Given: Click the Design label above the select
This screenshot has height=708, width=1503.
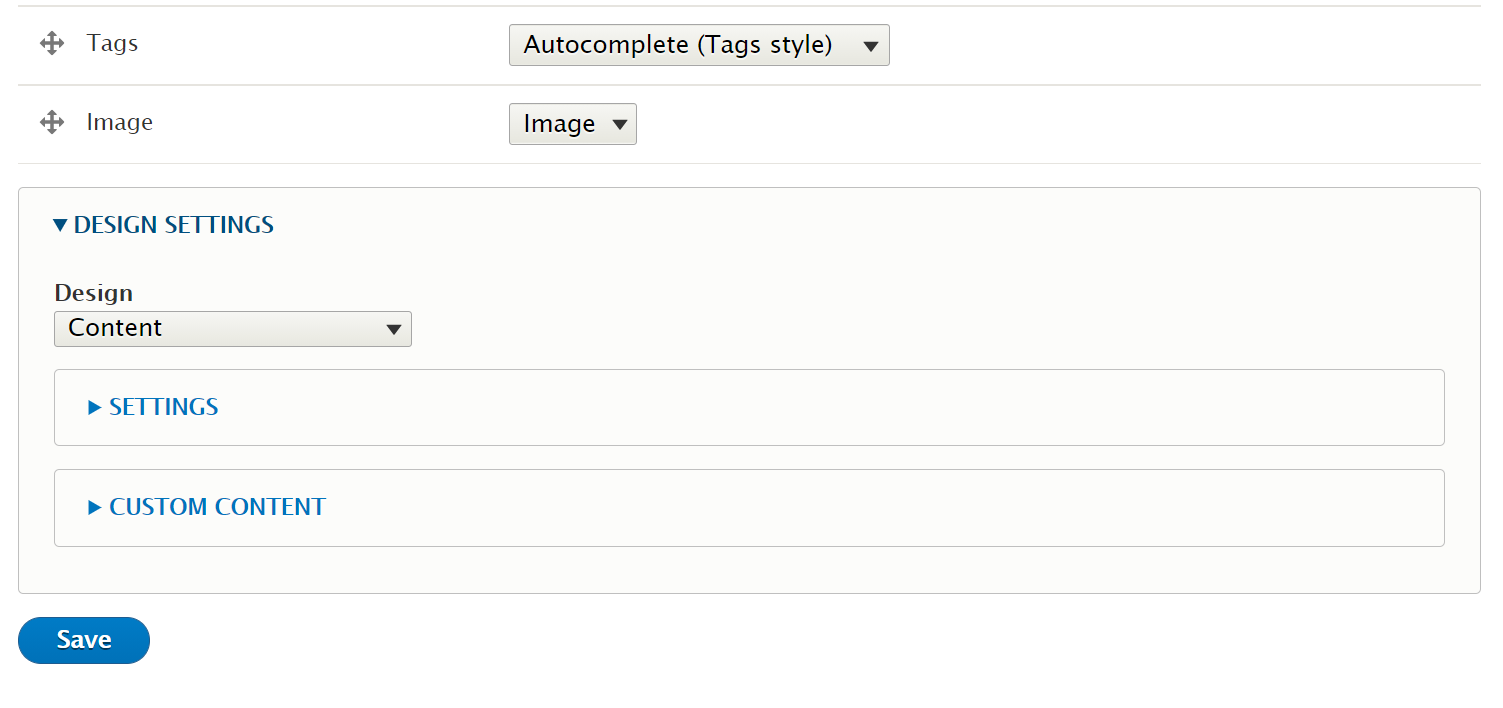Looking at the screenshot, I should [93, 293].
